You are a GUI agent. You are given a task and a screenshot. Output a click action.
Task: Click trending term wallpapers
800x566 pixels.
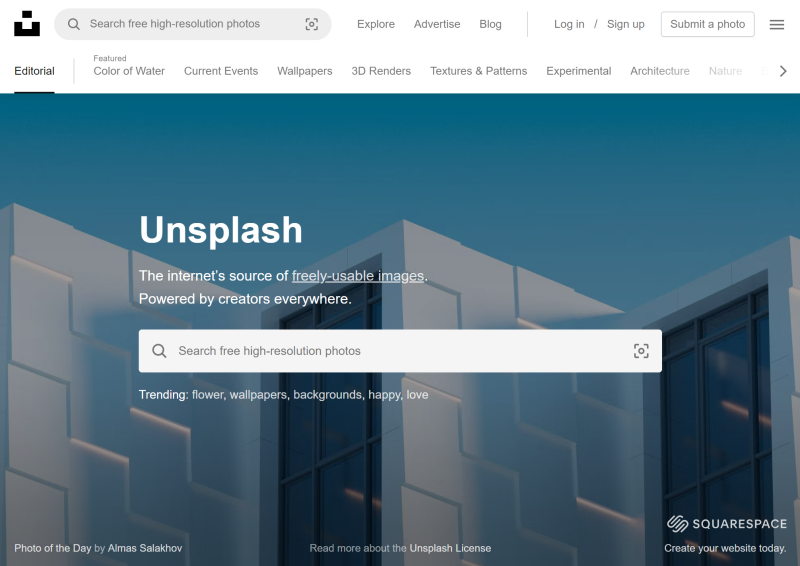pos(258,395)
